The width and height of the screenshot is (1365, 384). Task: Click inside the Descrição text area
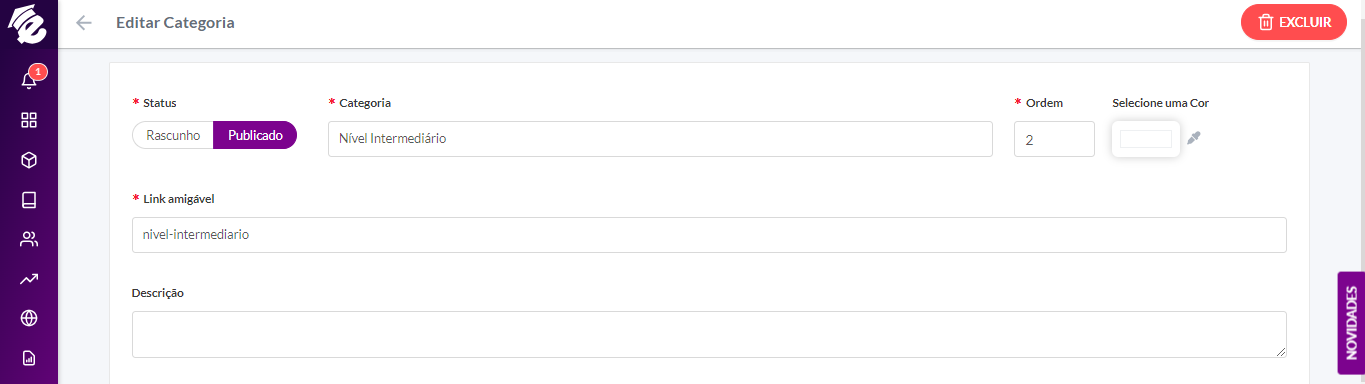[x=709, y=334]
